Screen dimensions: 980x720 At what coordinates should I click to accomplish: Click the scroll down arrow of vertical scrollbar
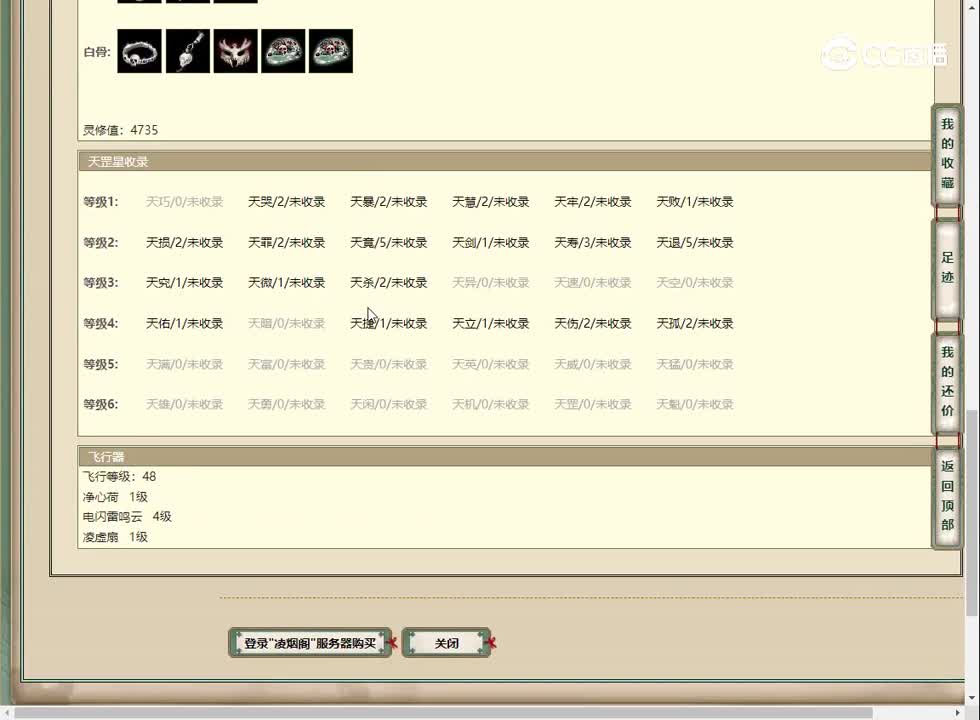pos(971,698)
